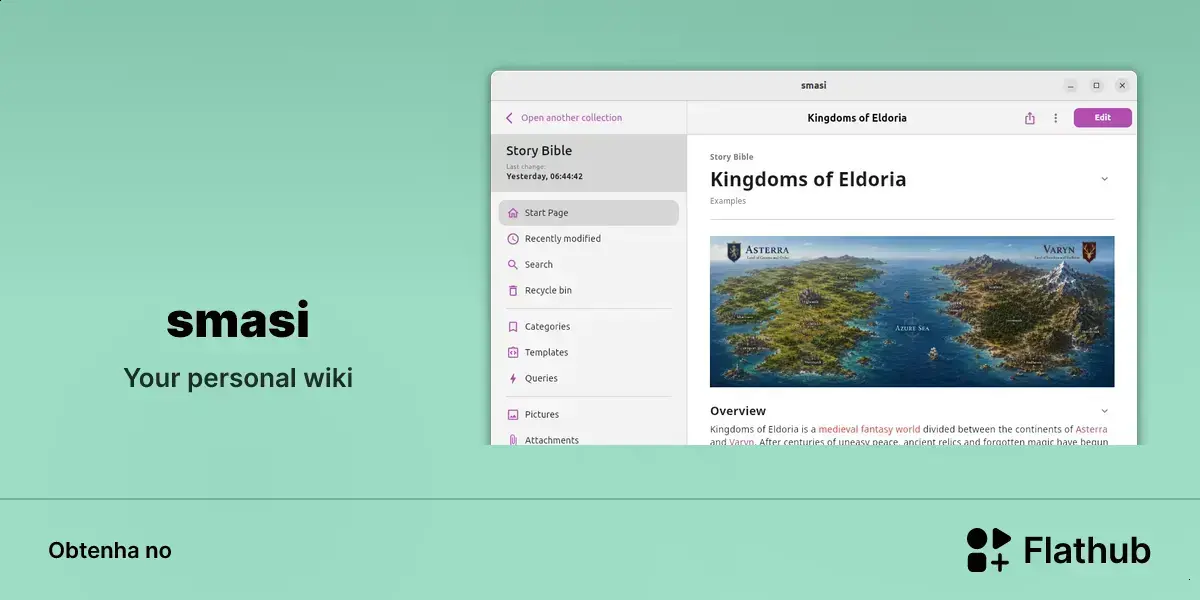Open another collection link
This screenshot has width=1200, height=600.
pyautogui.click(x=571, y=118)
